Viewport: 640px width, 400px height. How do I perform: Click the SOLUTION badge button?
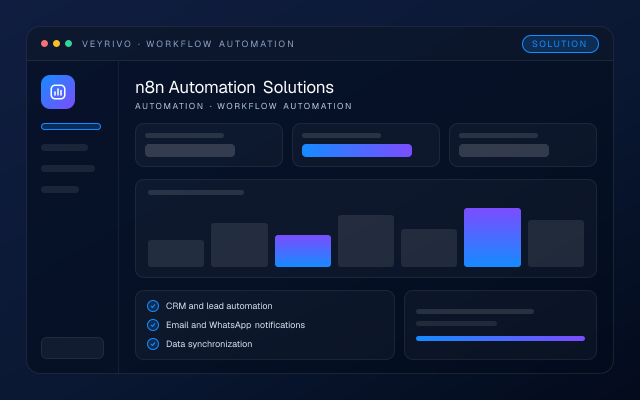pyautogui.click(x=560, y=44)
